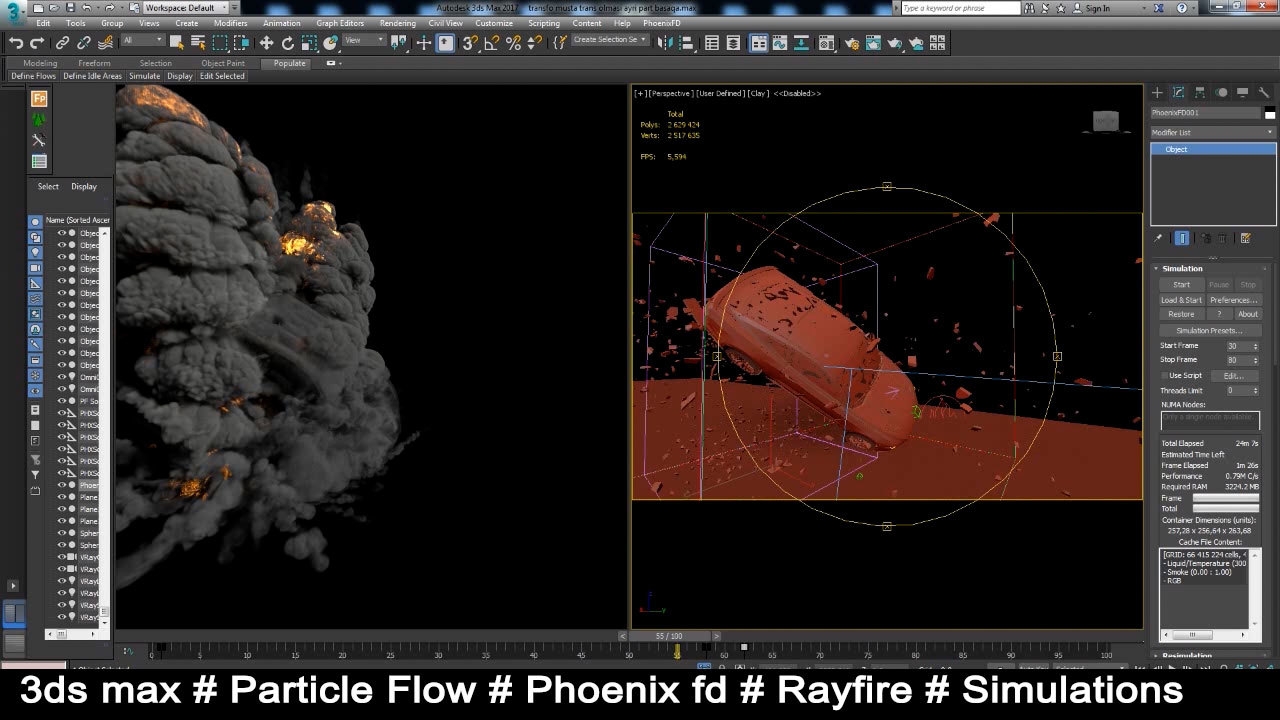
Task: Click the Define Flows button
Action: [x=33, y=76]
